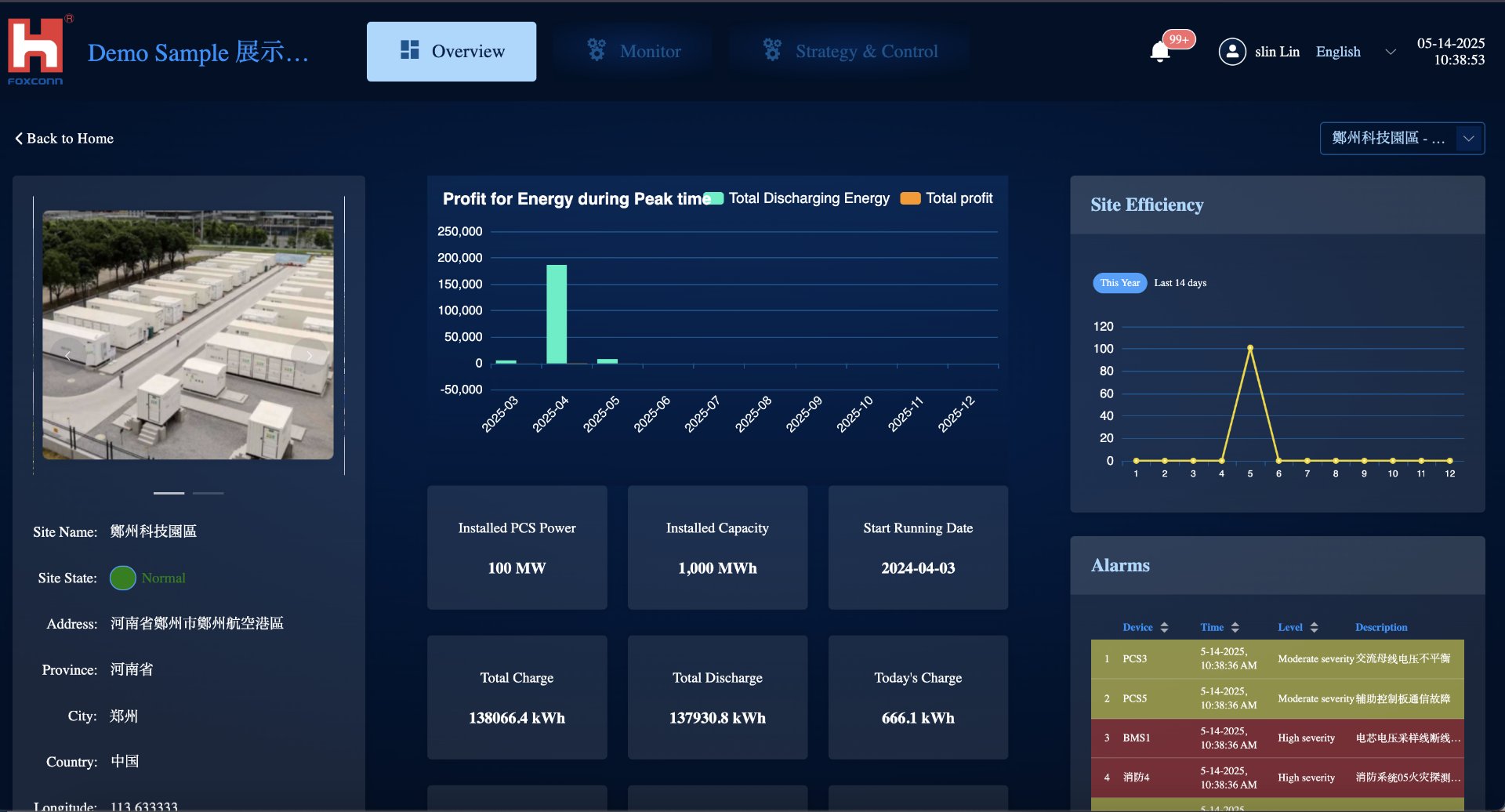Image resolution: width=1505 pixels, height=812 pixels.
Task: Click the BMS1 high severity alarm row
Action: (x=1277, y=738)
